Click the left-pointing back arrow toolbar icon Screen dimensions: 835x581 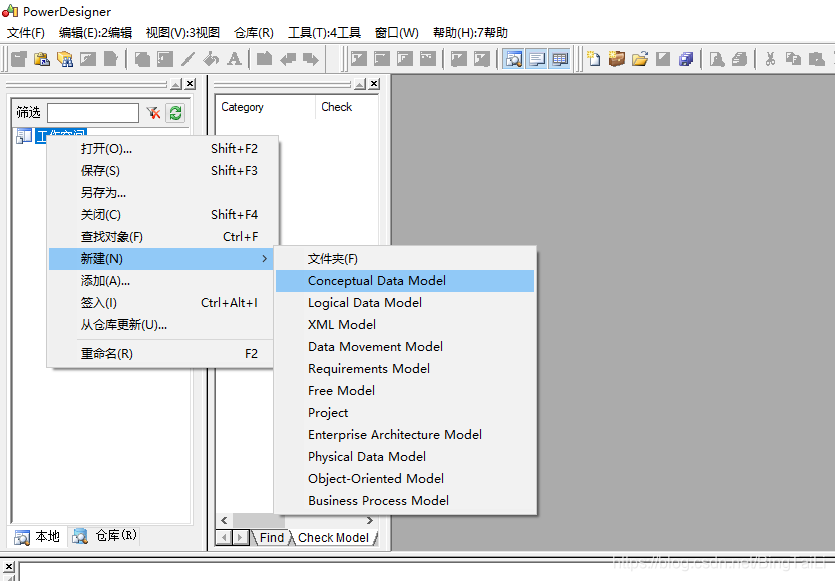pyautogui.click(x=288, y=59)
